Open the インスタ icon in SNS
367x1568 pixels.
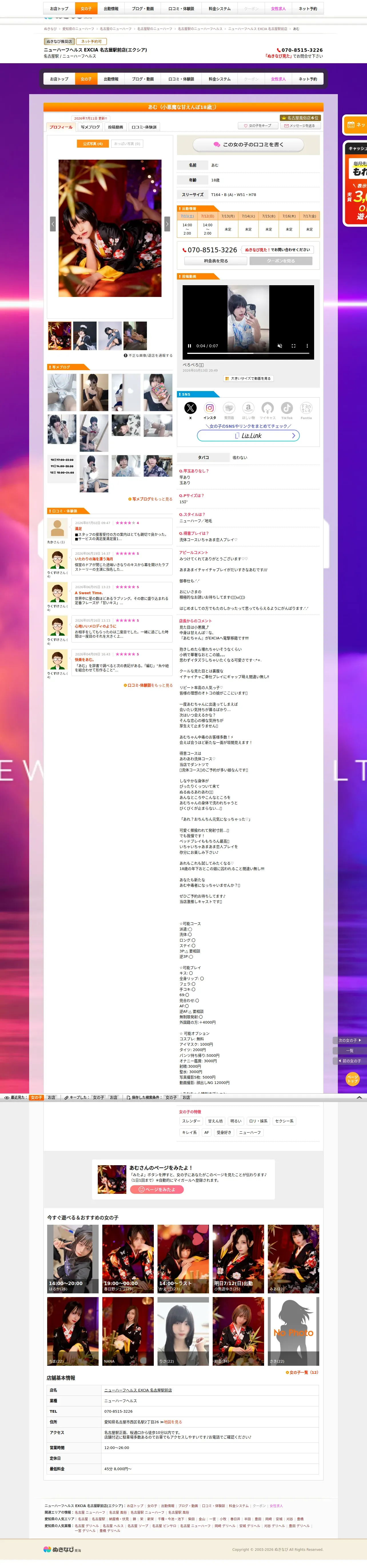point(210,408)
